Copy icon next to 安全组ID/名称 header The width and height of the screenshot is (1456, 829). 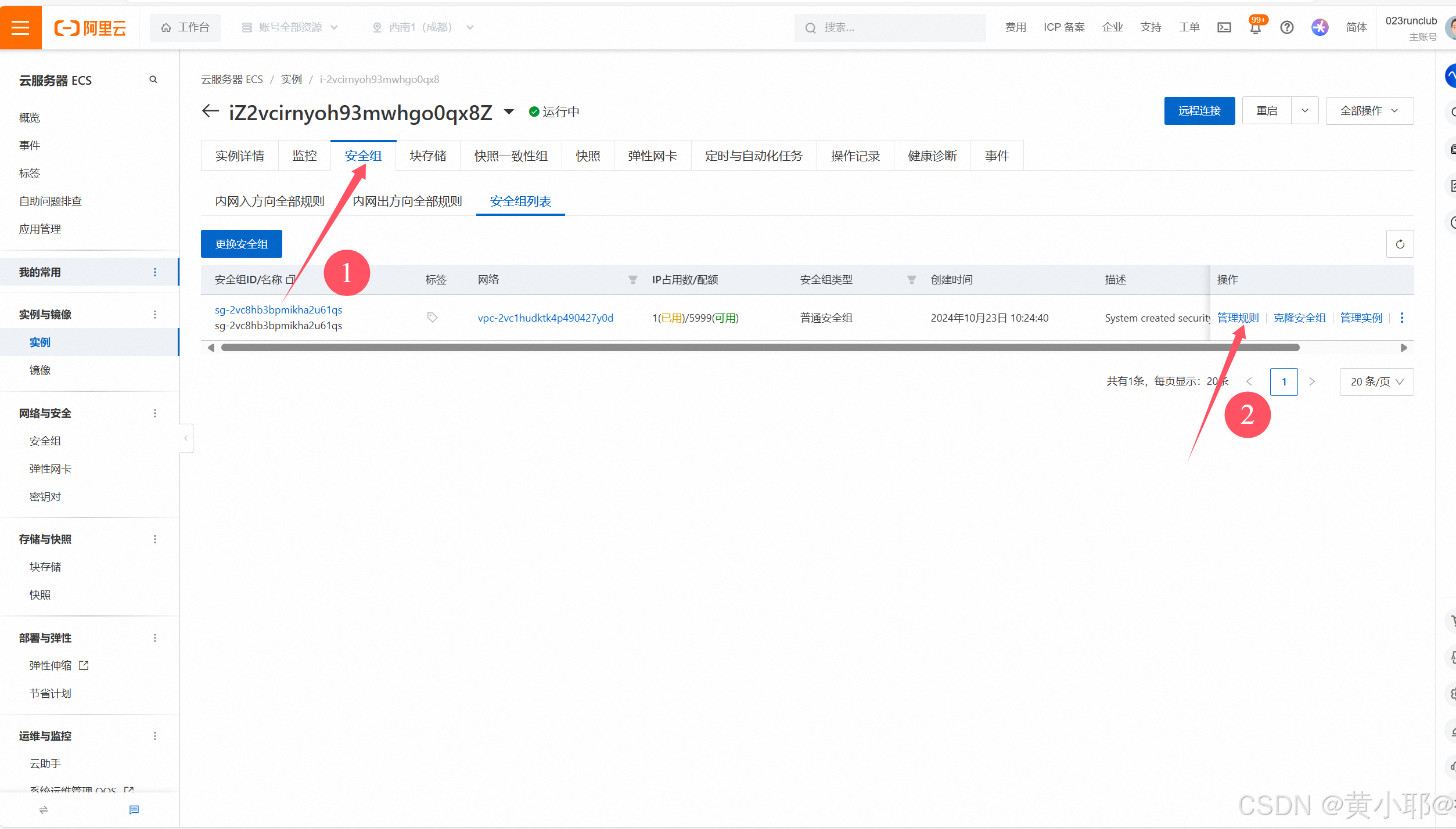click(x=290, y=279)
